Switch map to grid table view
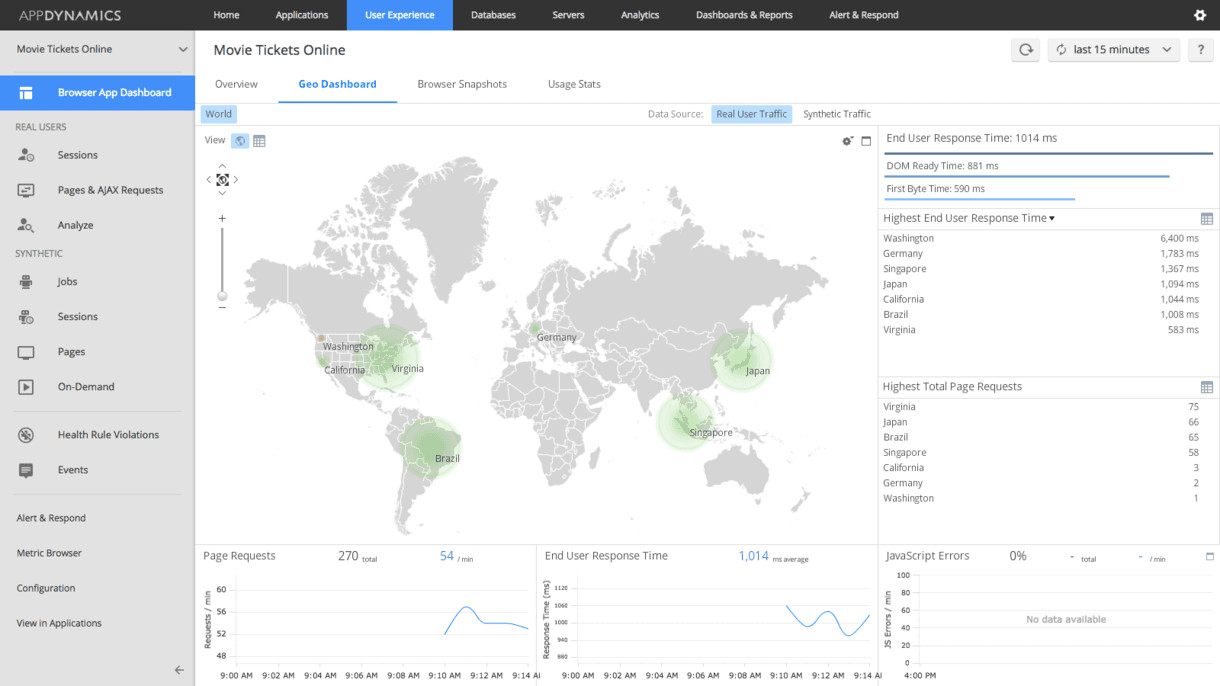Viewport: 1220px width, 686px height. pyautogui.click(x=259, y=141)
